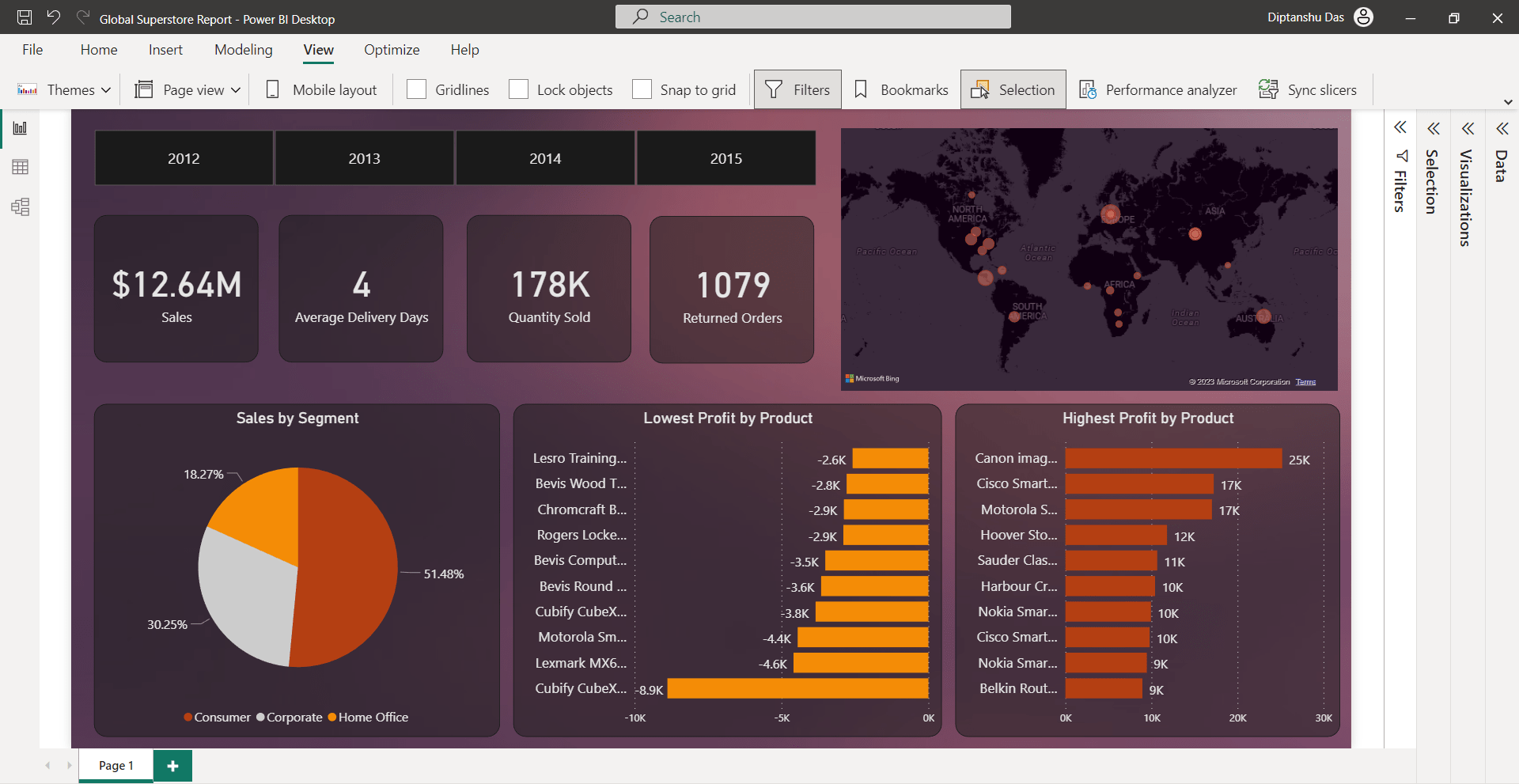Image resolution: width=1519 pixels, height=784 pixels.
Task: Select the 2012 year slicer
Action: (184, 158)
